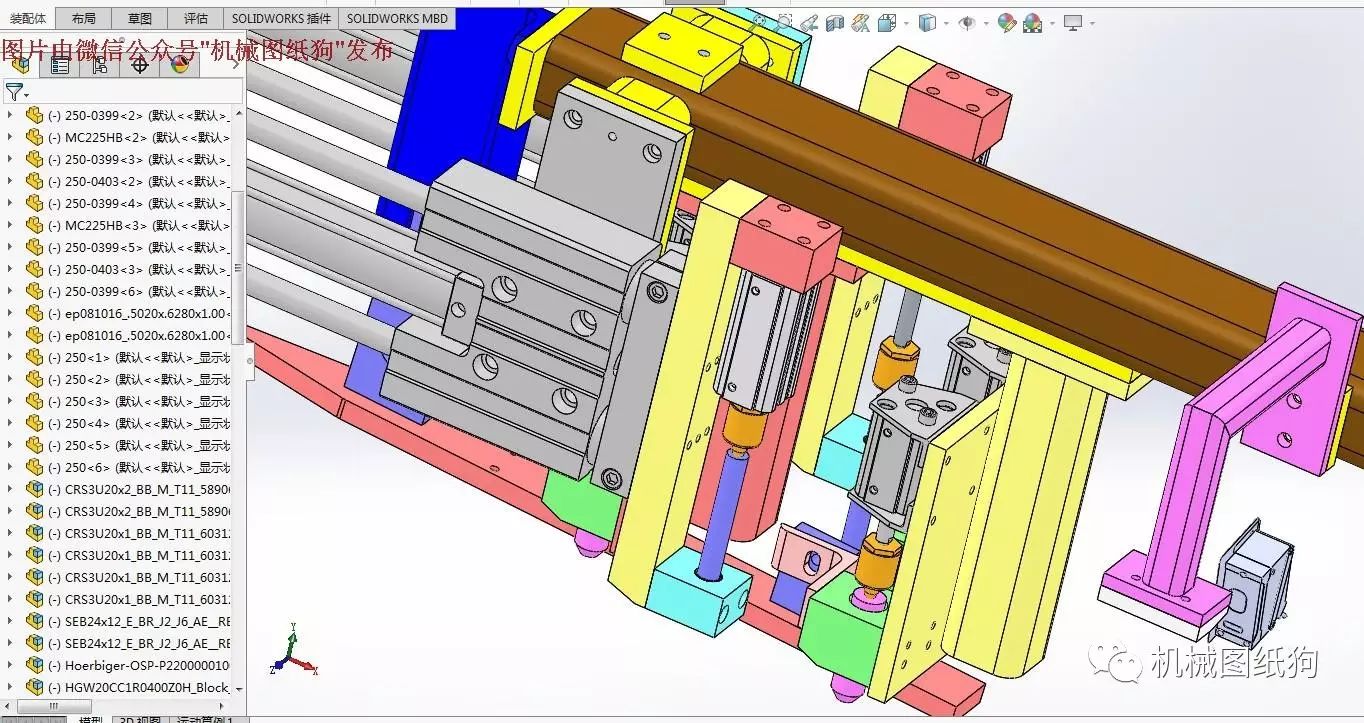Select the MC225HB<2> row text

pyautogui.click(x=139, y=137)
